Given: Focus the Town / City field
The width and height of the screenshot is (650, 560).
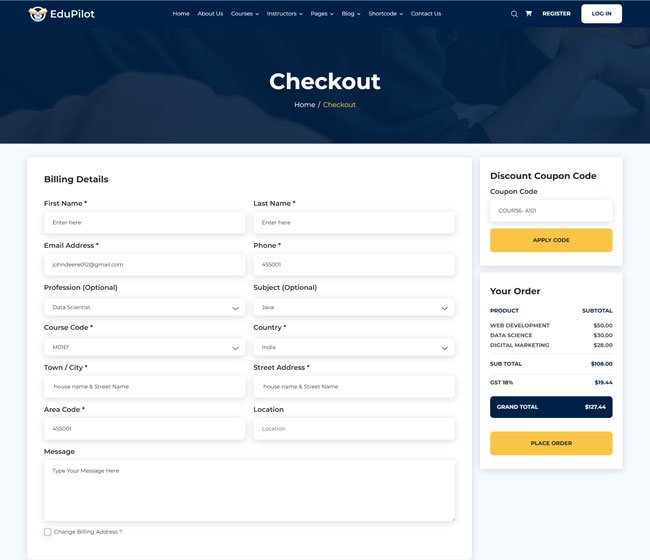Looking at the screenshot, I should [145, 387].
